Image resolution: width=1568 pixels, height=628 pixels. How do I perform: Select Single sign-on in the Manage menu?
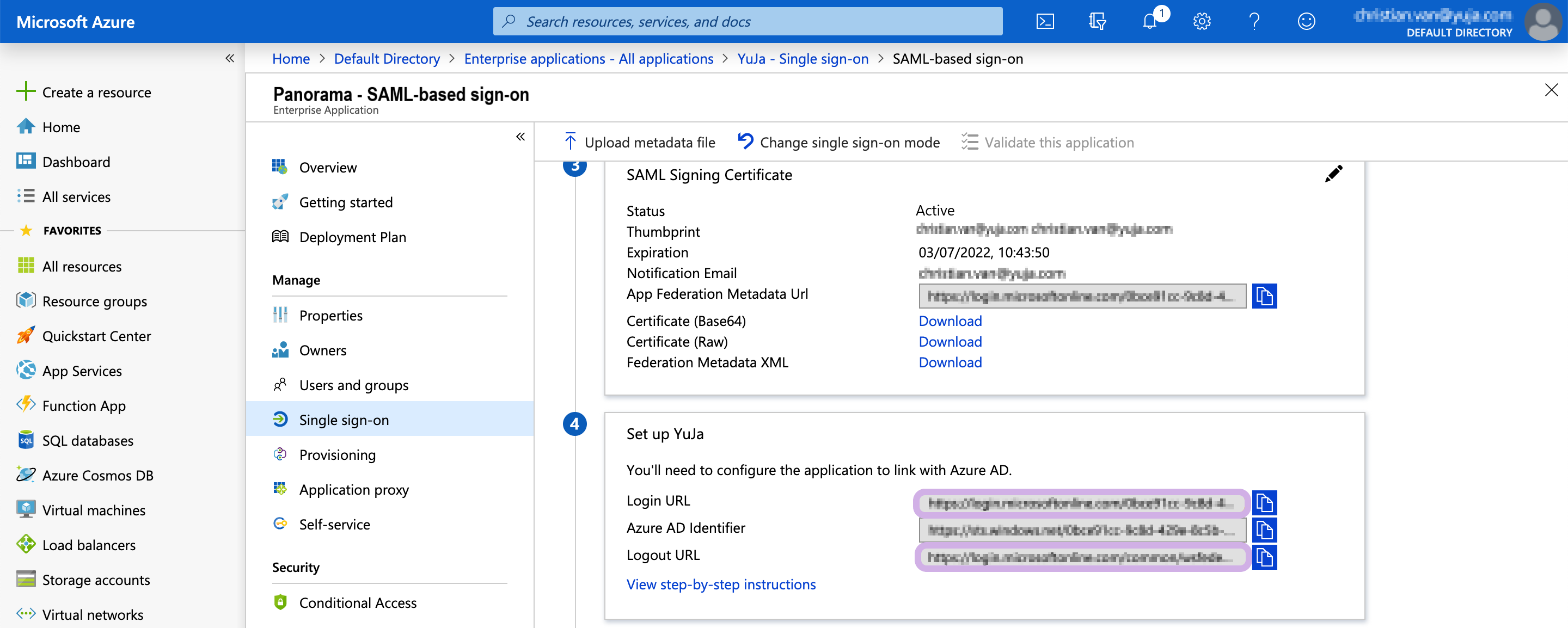[x=344, y=420]
